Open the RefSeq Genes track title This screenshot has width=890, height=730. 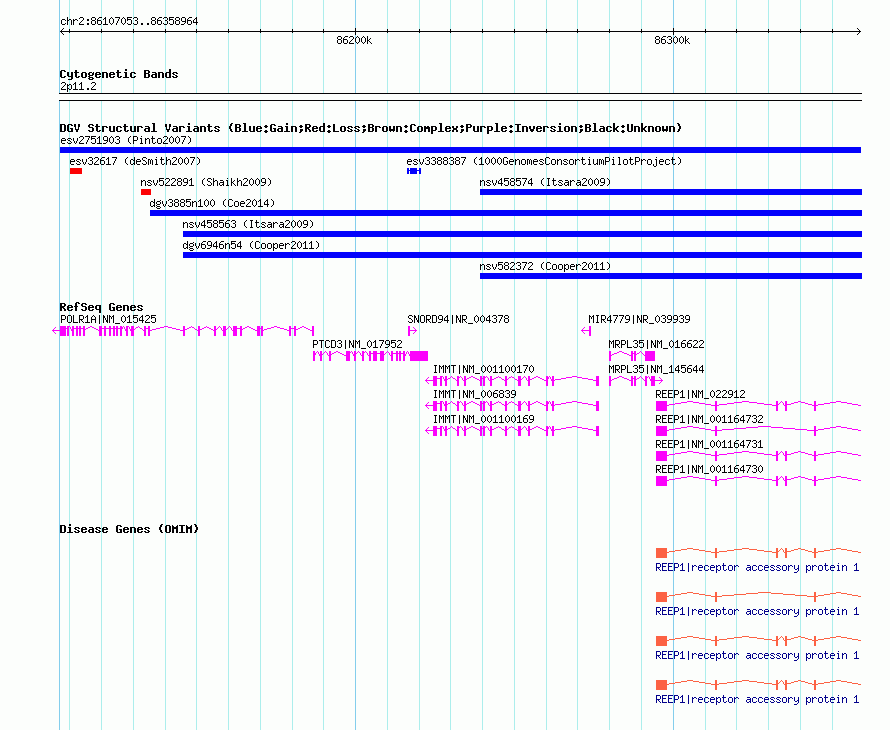(x=101, y=307)
